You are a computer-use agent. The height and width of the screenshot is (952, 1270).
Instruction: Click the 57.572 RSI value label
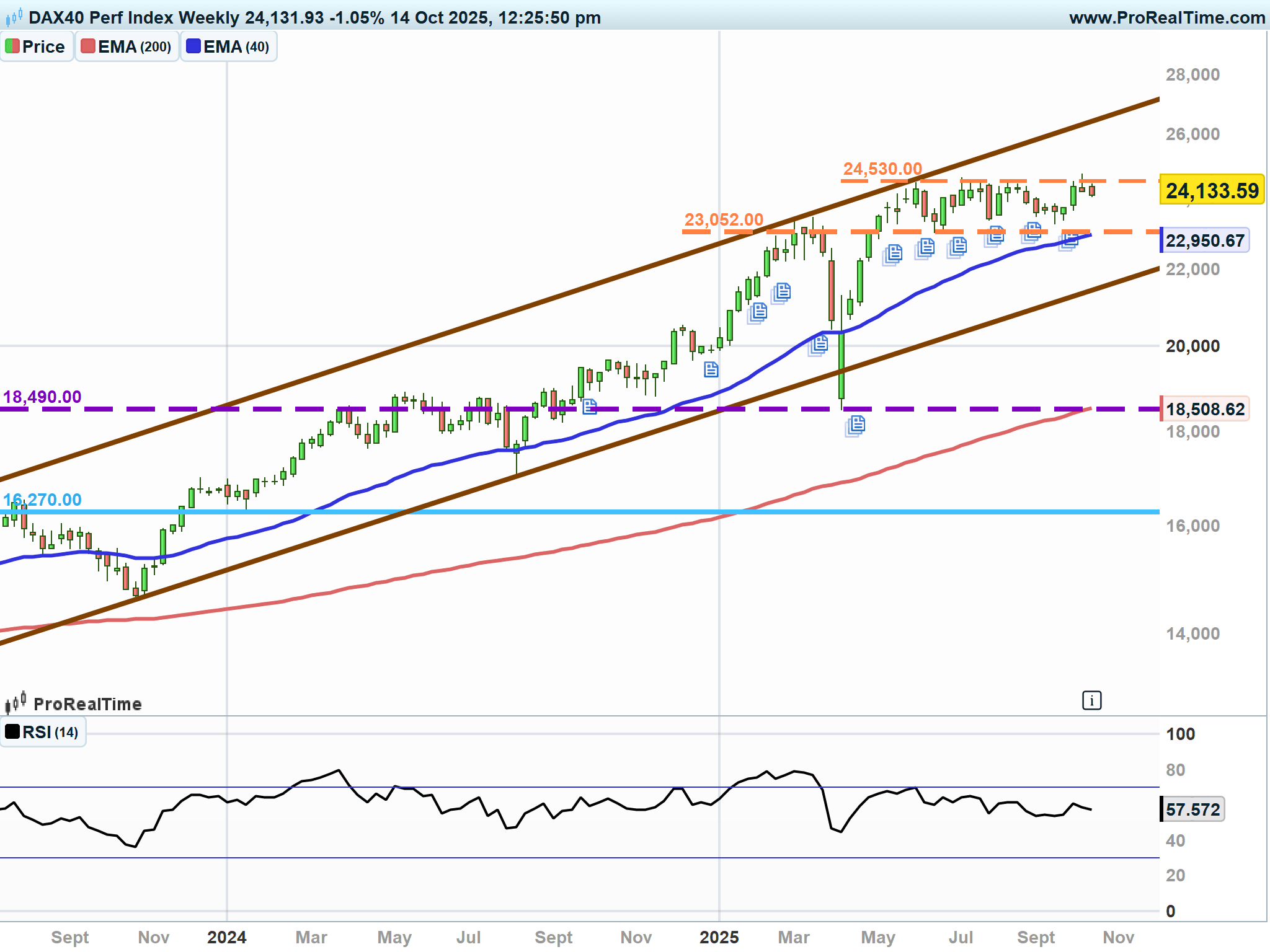[1192, 809]
